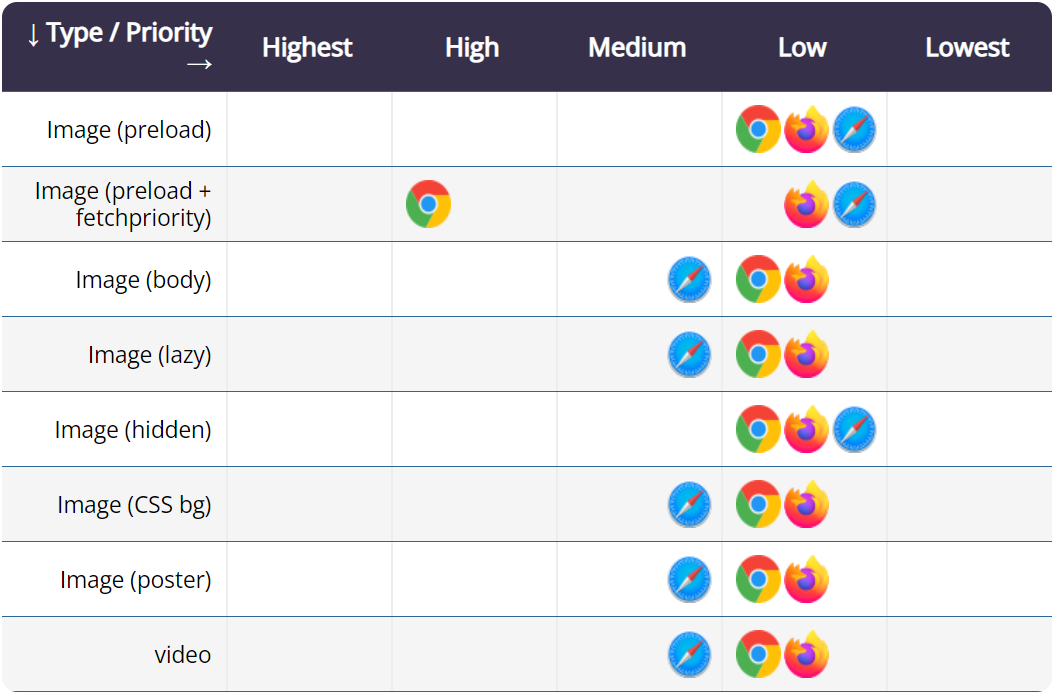Image resolution: width=1058 pixels, height=694 pixels.
Task: Click the Chrome icon in the video row
Action: click(x=758, y=655)
